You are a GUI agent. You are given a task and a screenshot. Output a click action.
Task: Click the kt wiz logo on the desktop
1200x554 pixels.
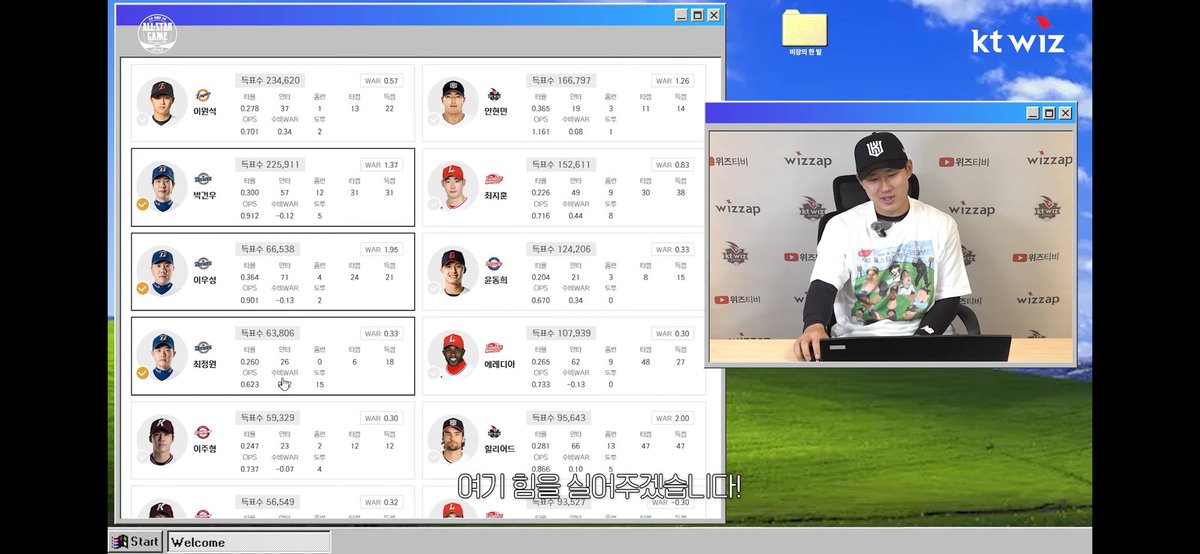(1018, 35)
